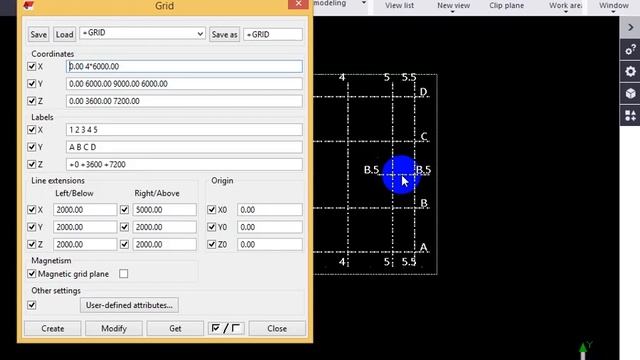Click the Labels X field '1 2 3 4 5'

[184, 130]
